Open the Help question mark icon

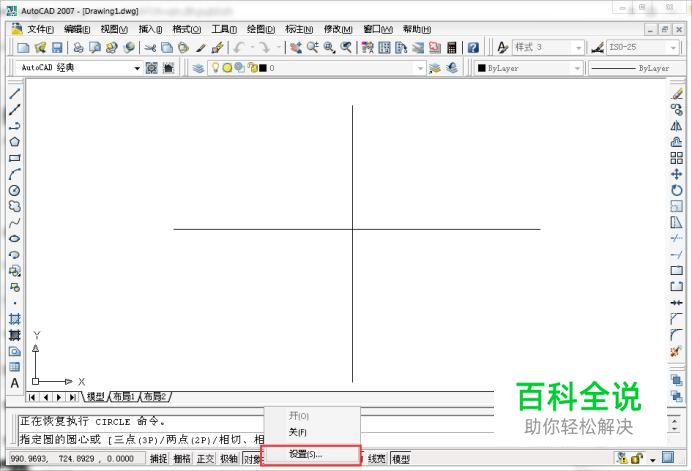tap(473, 47)
